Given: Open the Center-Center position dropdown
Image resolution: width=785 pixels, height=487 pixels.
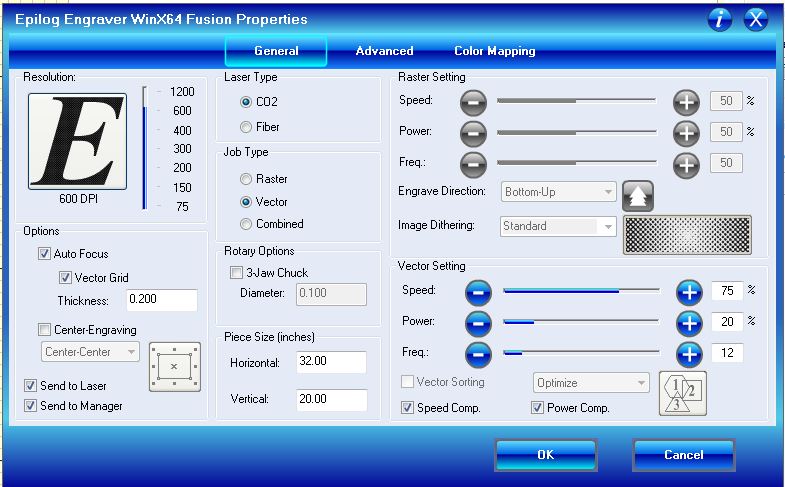Looking at the screenshot, I should [90, 352].
